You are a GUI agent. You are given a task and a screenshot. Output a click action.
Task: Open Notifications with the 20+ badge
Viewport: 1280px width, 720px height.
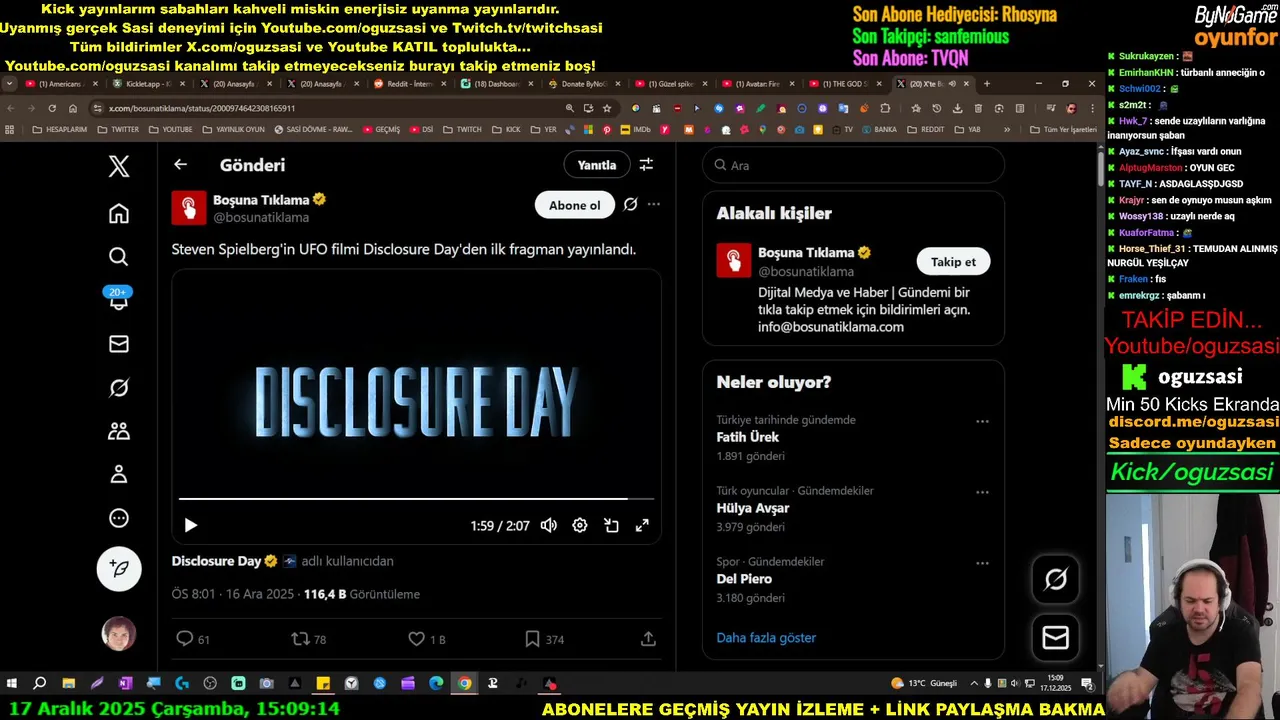pos(119,299)
